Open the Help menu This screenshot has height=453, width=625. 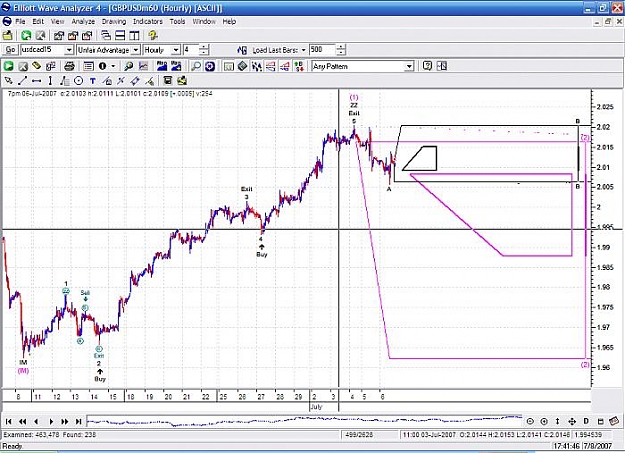(x=229, y=22)
